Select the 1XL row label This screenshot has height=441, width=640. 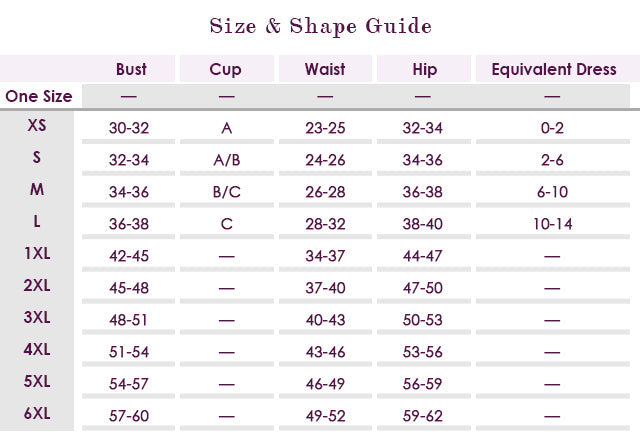37,253
